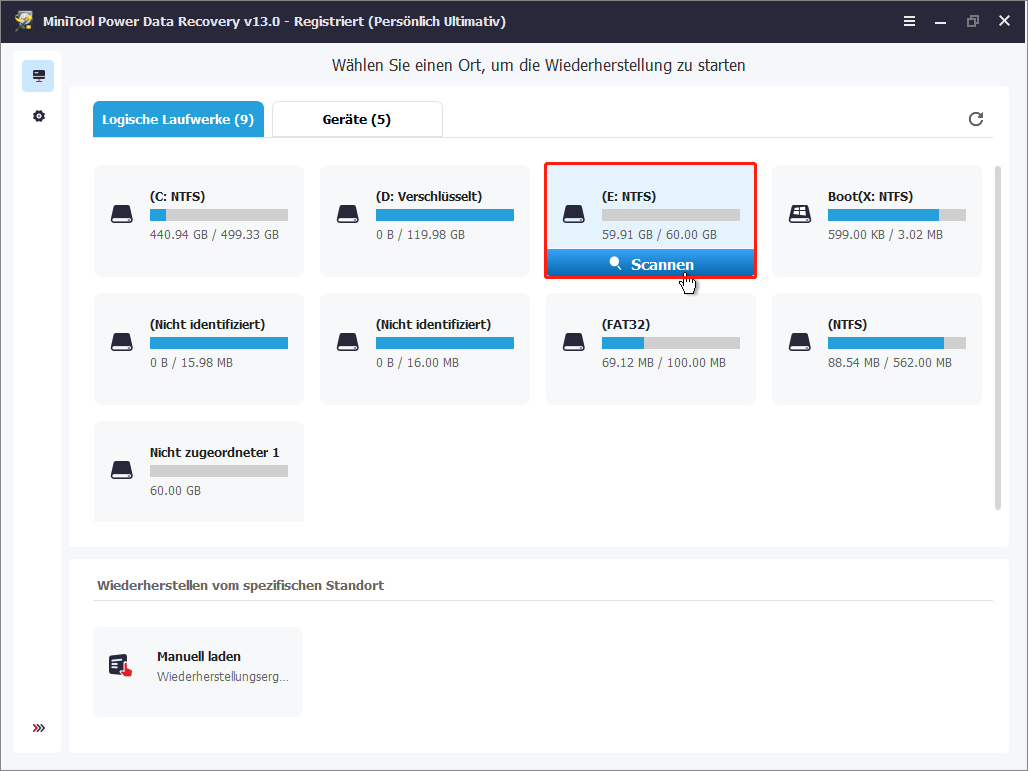1028x771 pixels.
Task: Click the drive icon of (E: NTFS)
Action: [x=574, y=214]
